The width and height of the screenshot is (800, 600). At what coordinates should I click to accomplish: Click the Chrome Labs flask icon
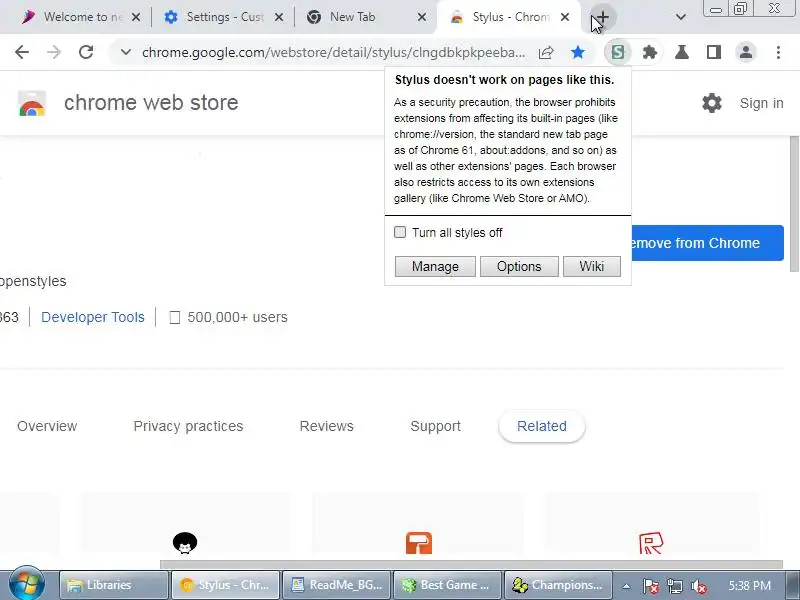pos(682,52)
